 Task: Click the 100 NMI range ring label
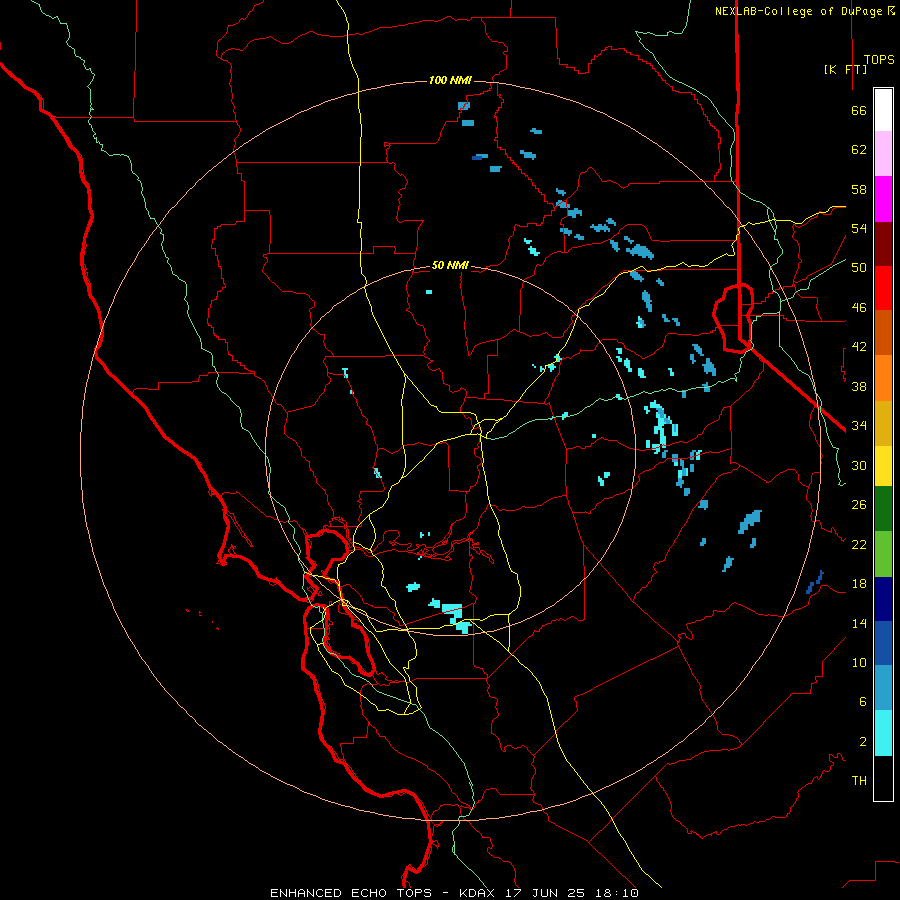coord(450,80)
